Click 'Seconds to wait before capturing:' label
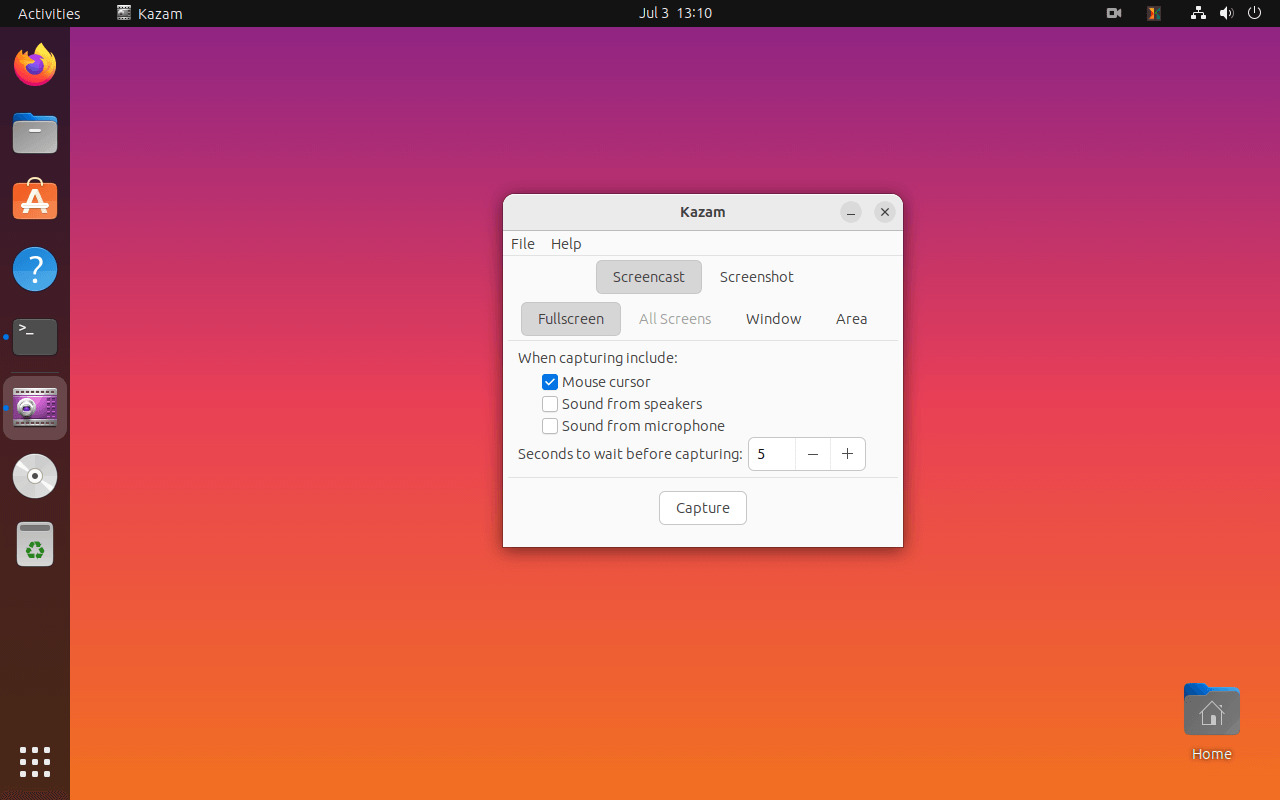The width and height of the screenshot is (1280, 800). (x=630, y=454)
